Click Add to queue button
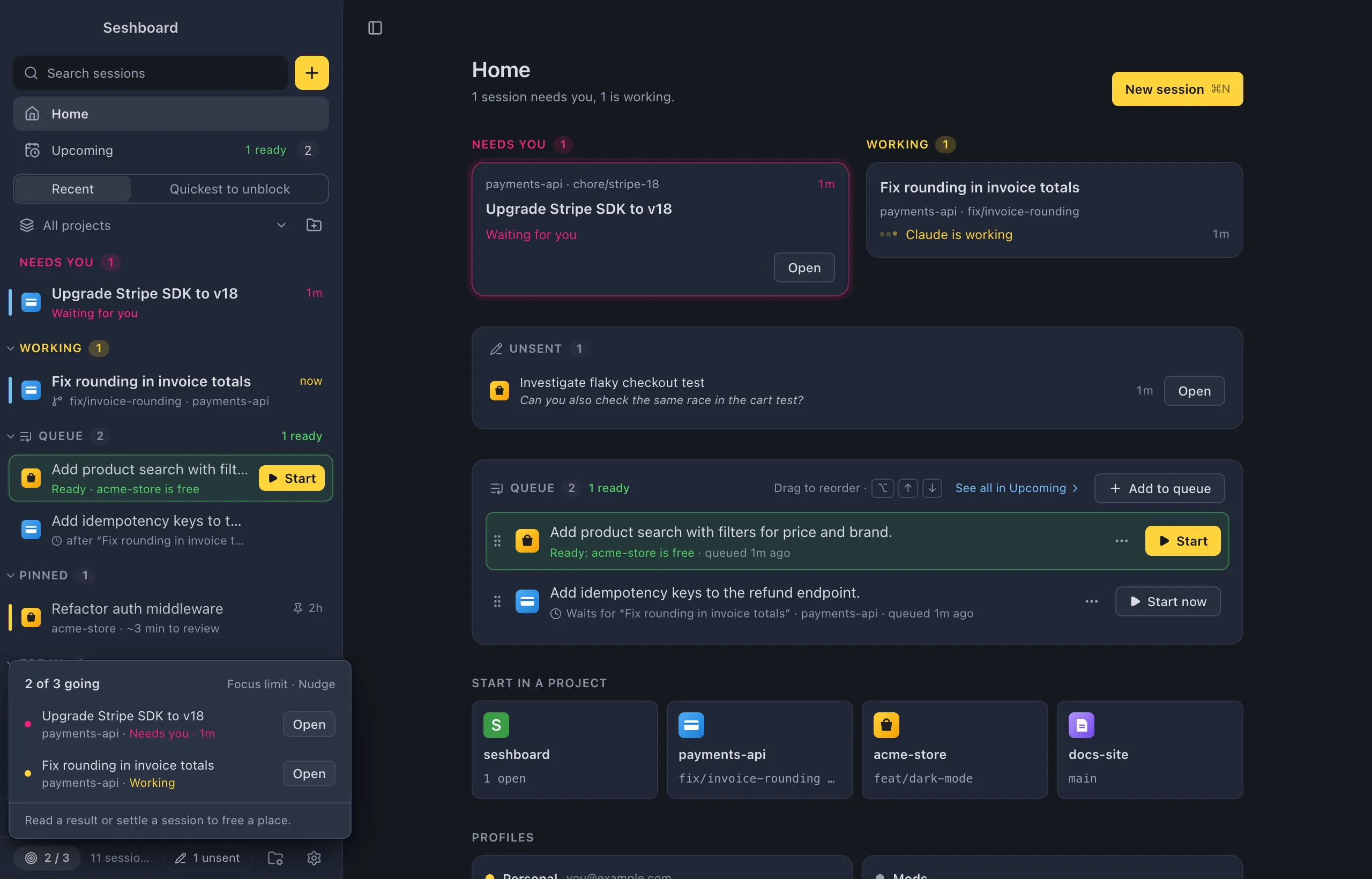The width and height of the screenshot is (1372, 879). 1159,488
